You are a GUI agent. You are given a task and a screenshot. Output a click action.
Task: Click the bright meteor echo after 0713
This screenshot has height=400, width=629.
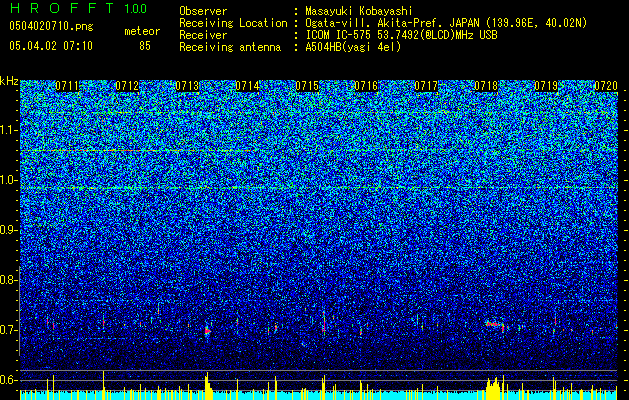207,331
